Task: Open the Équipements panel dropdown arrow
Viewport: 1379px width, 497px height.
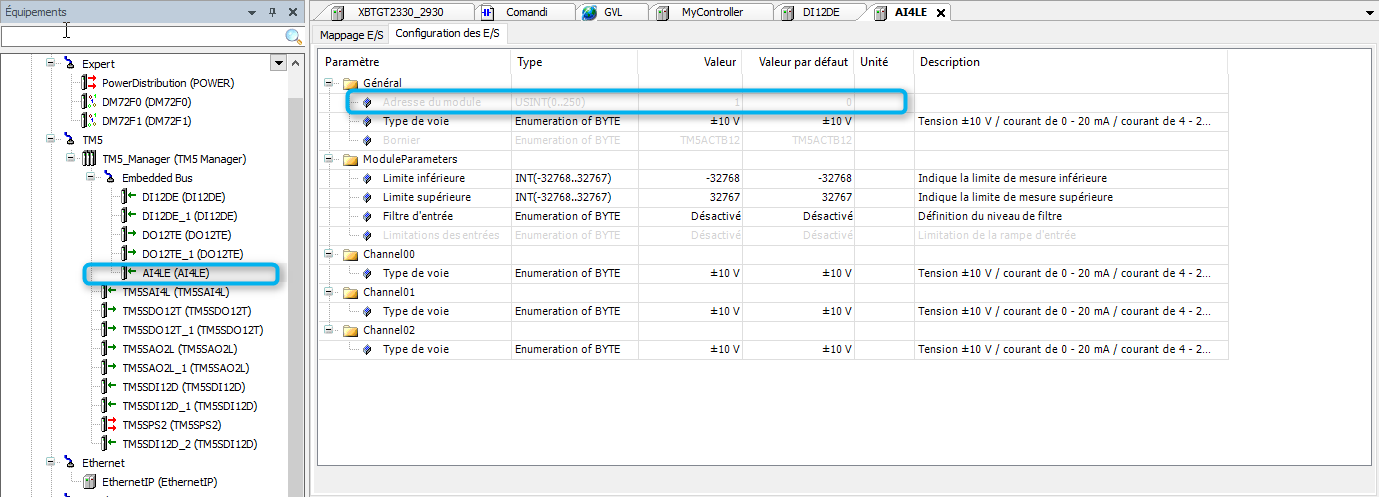Action: coord(250,12)
